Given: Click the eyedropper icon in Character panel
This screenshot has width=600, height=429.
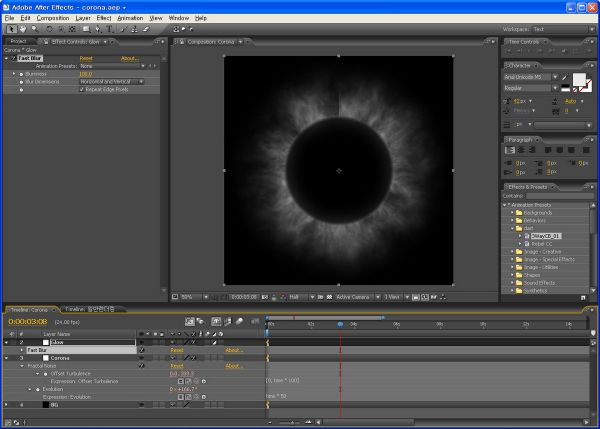Looking at the screenshot, I should [565, 77].
